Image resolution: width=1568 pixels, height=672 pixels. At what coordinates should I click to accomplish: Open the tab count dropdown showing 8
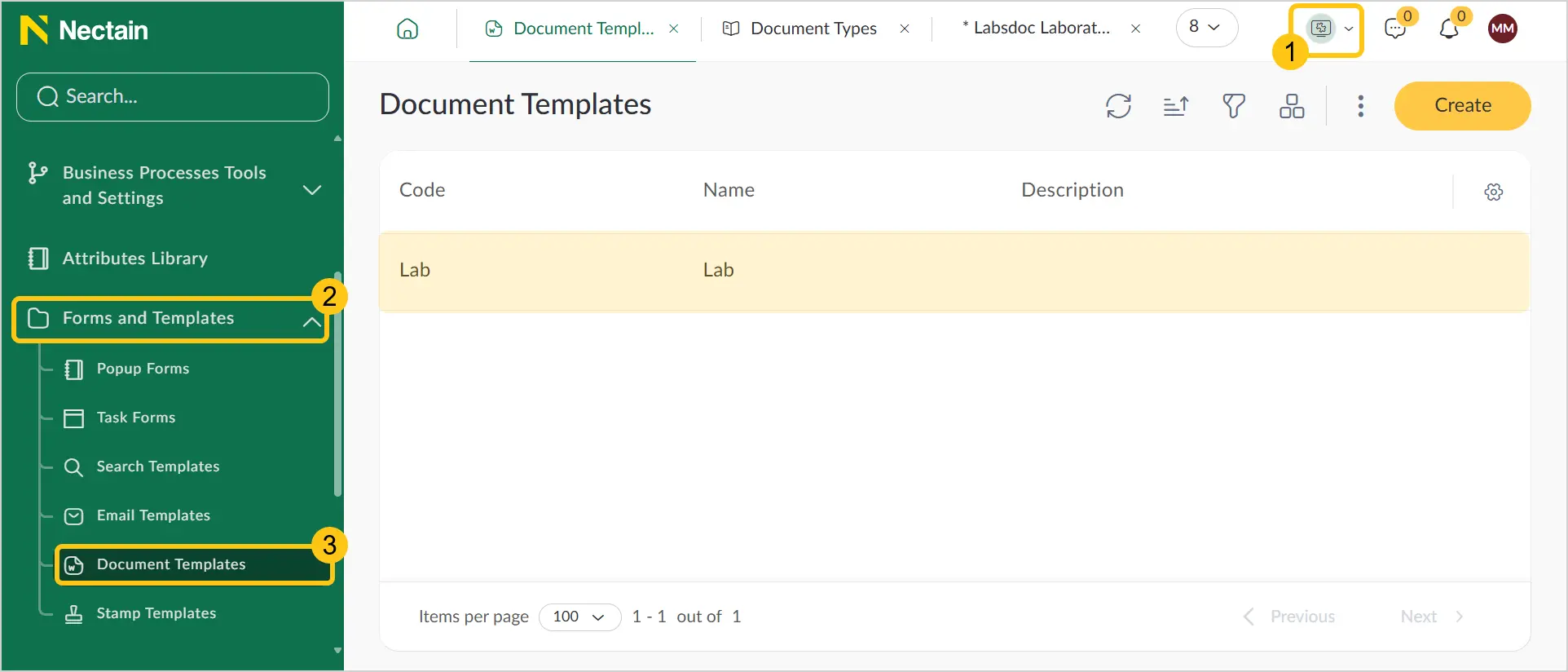[x=1206, y=28]
